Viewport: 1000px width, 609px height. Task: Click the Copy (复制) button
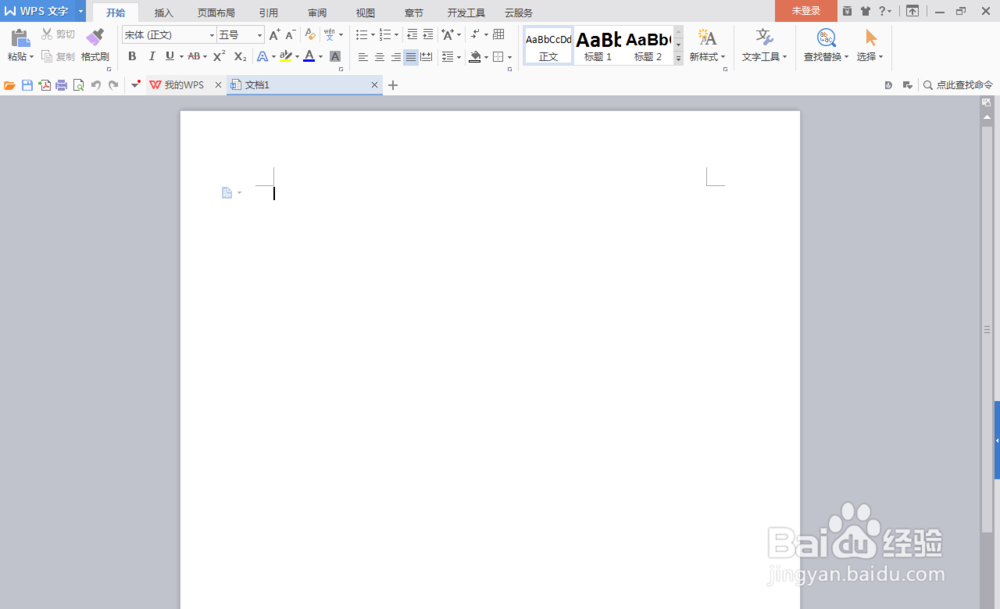click(58, 57)
